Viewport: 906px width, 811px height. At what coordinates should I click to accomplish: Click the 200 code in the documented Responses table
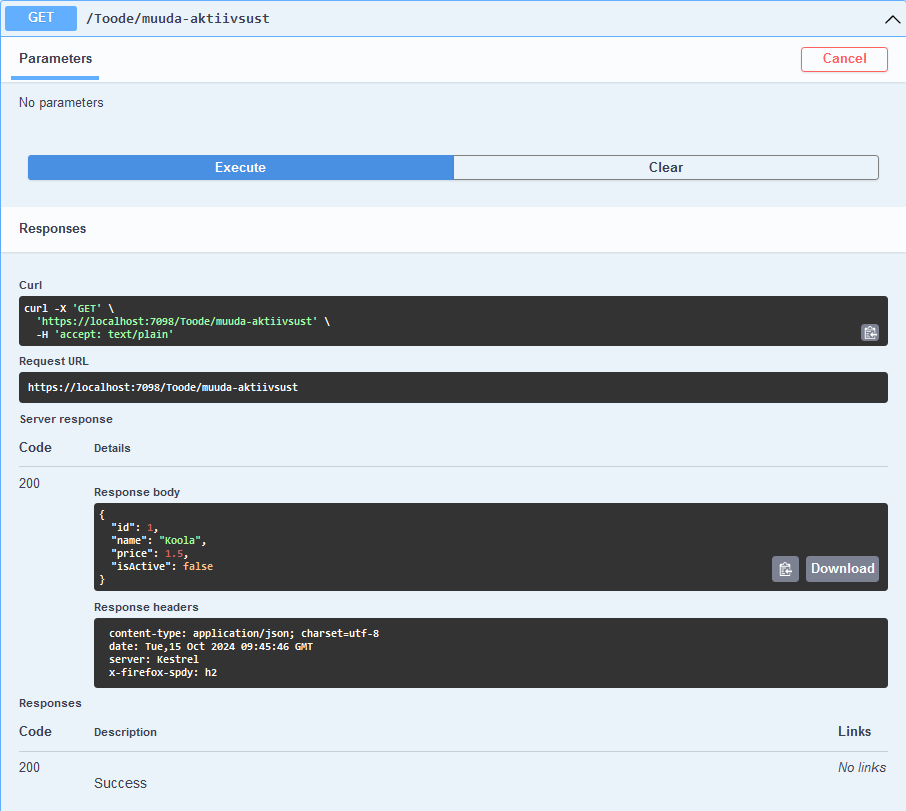(29, 768)
